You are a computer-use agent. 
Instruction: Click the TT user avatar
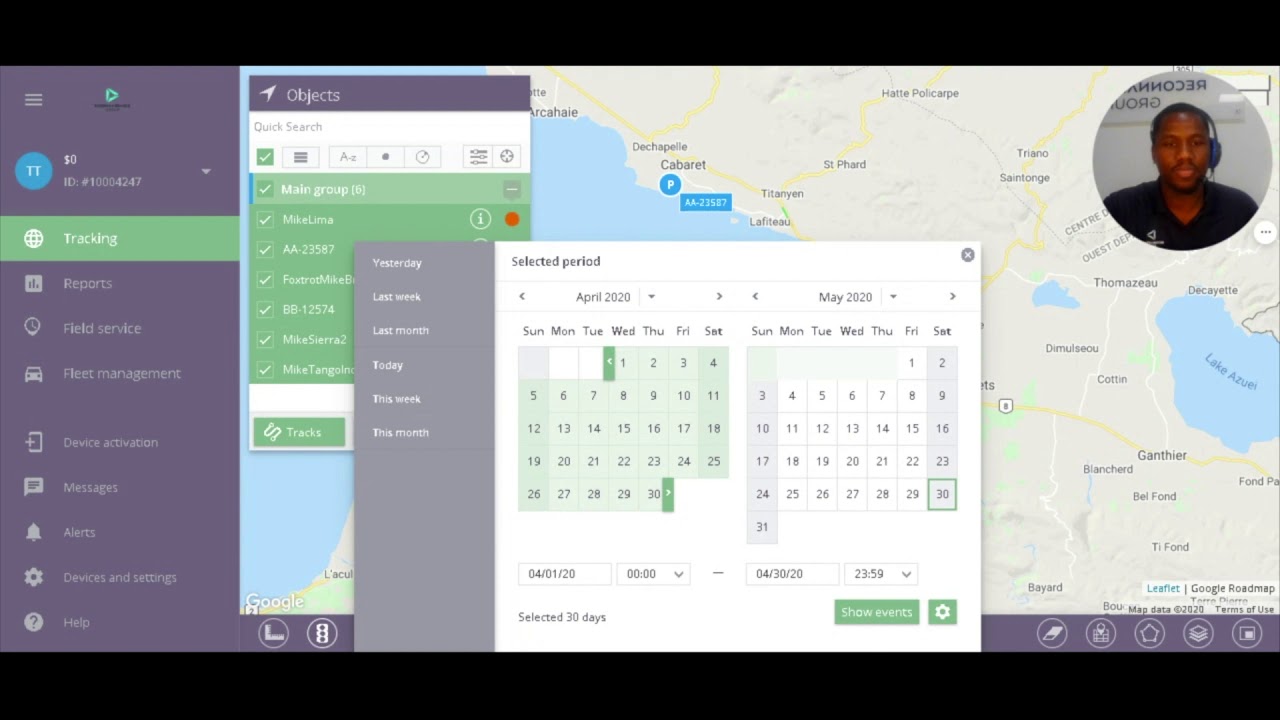(x=33, y=171)
